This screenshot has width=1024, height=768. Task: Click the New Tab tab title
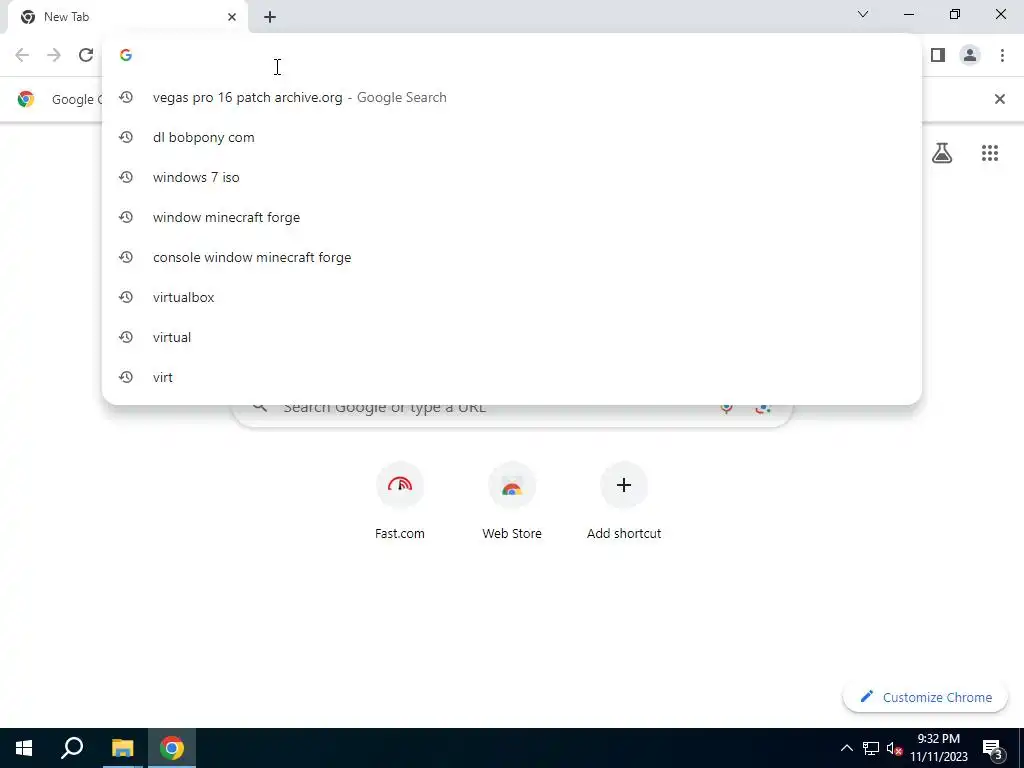(66, 17)
